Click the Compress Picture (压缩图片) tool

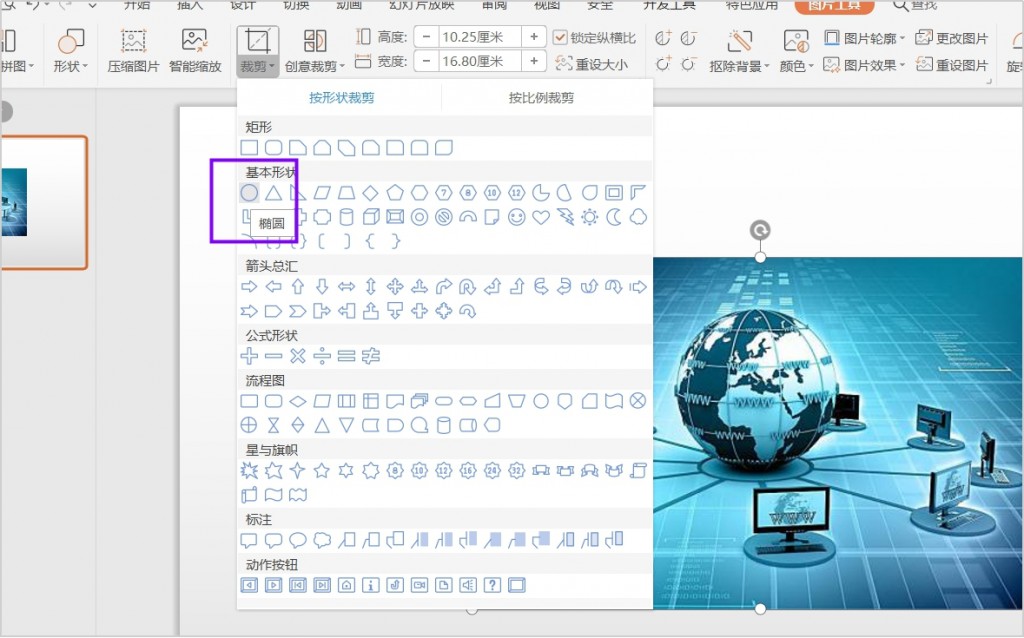(133, 51)
